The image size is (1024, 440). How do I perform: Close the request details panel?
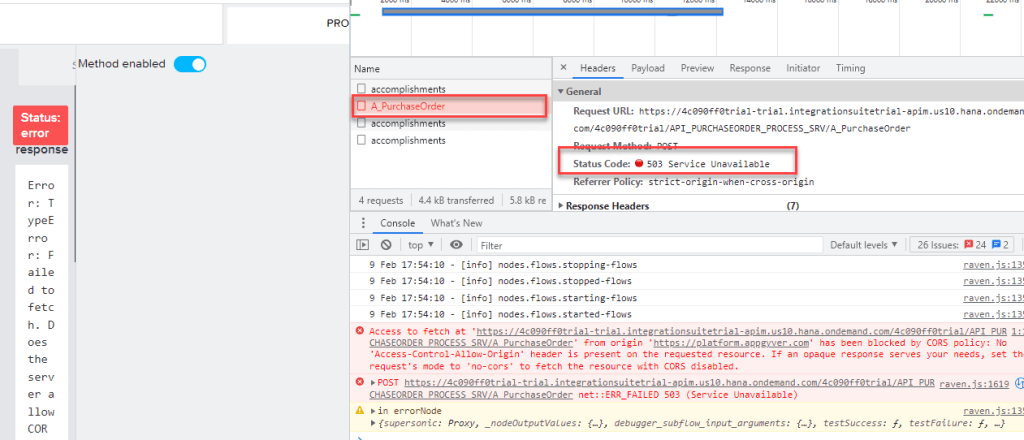tap(563, 68)
